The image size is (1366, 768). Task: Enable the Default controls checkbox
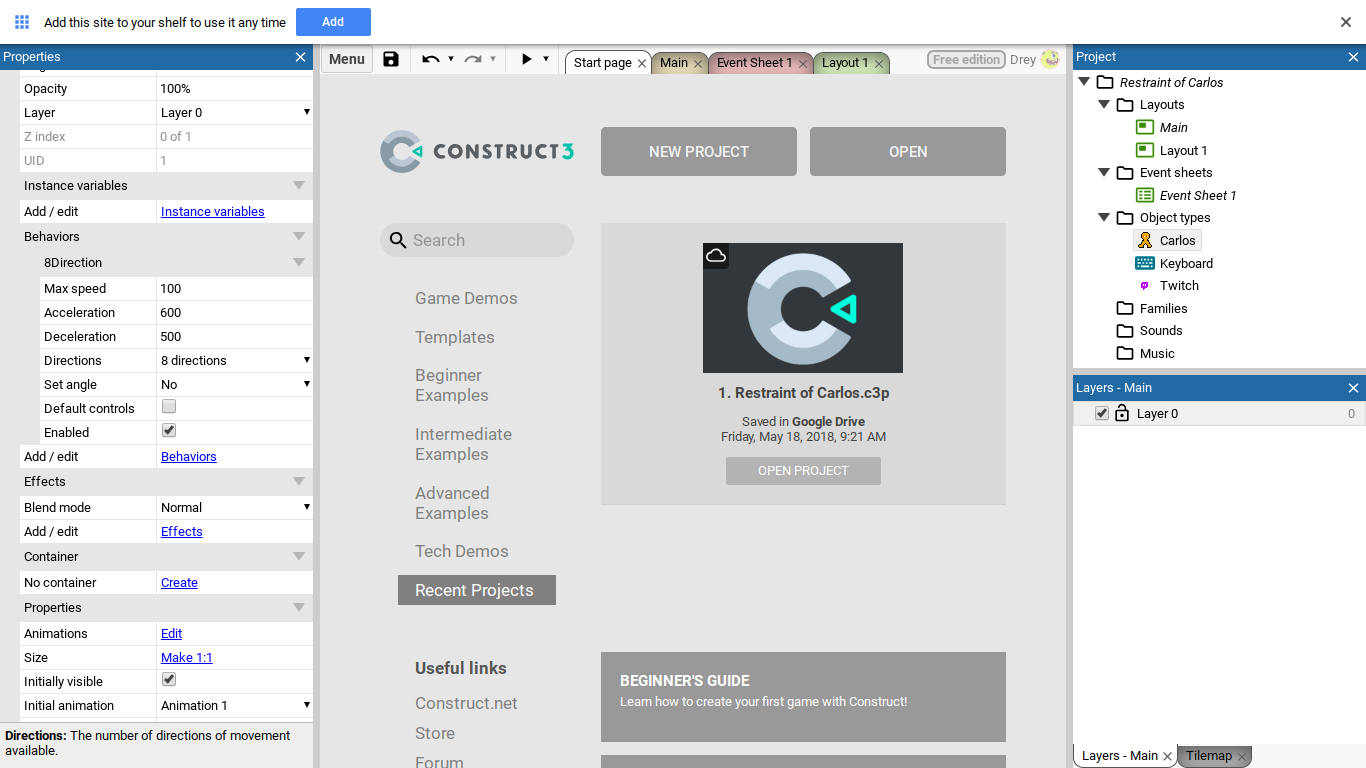(x=169, y=407)
